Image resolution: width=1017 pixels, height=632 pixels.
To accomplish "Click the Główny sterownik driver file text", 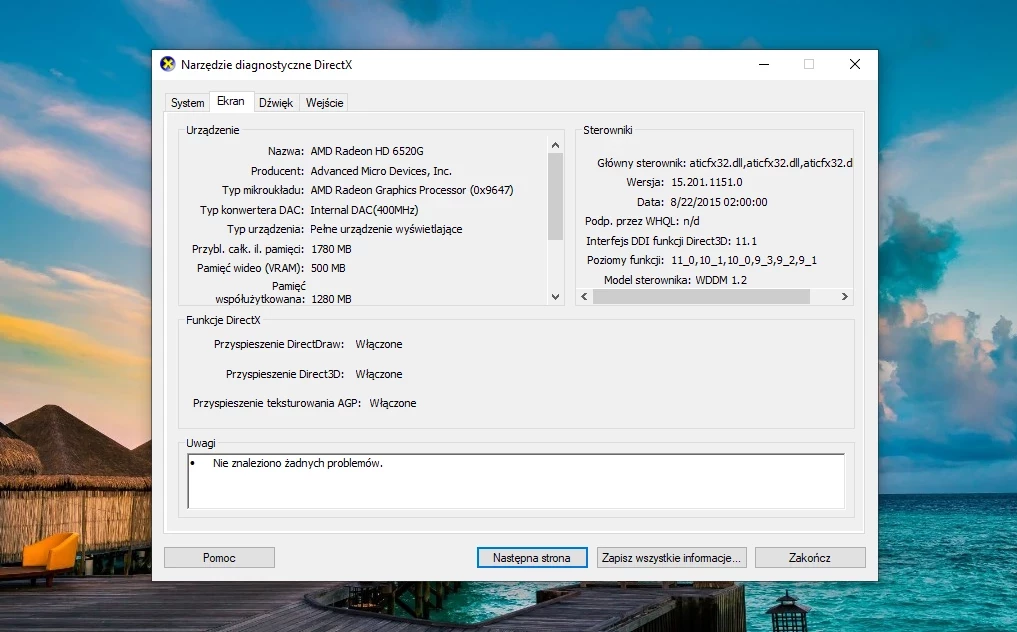I will click(x=771, y=163).
